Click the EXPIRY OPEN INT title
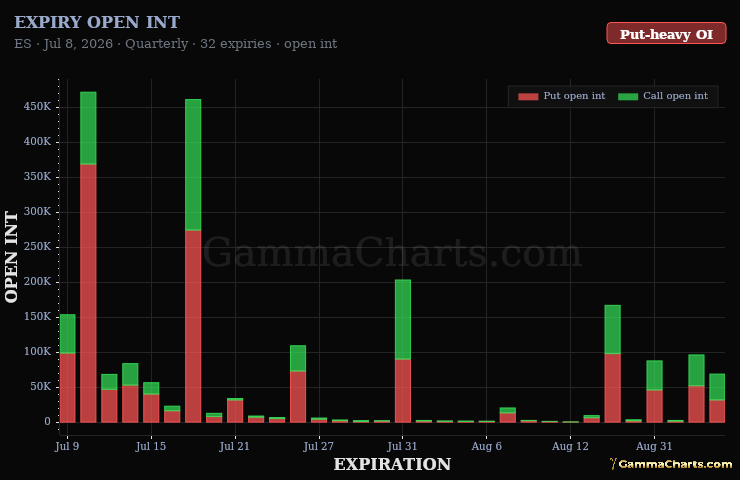Viewport: 740px width, 480px height. [x=97, y=22]
